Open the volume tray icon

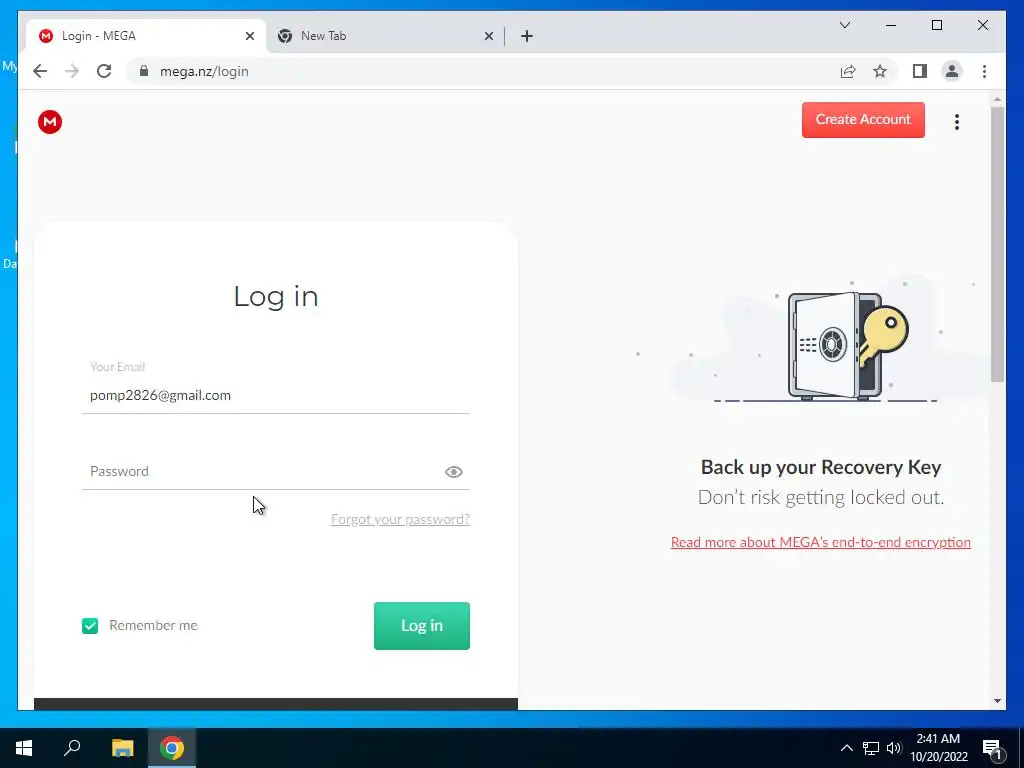[x=894, y=748]
